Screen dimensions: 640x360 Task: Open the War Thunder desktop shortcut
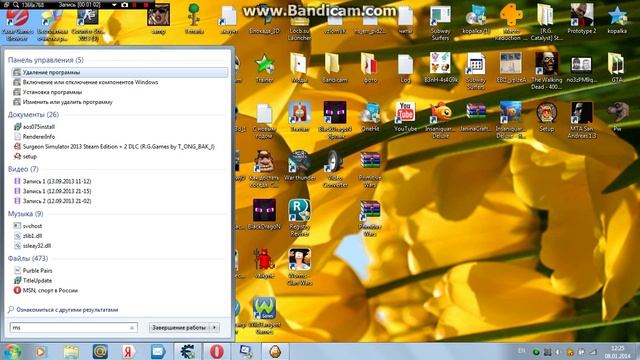(299, 165)
